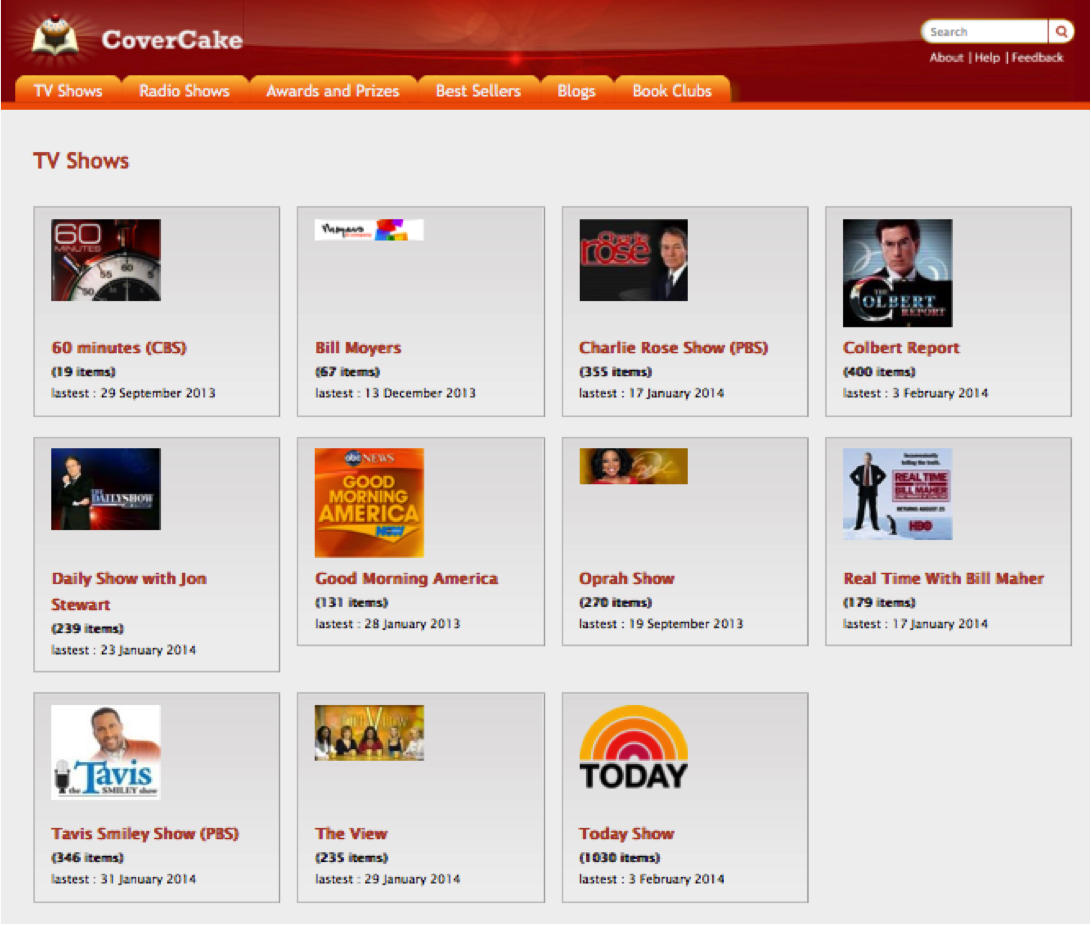Open the Book Clubs tab
This screenshot has height=925, width=1091.
click(x=672, y=90)
